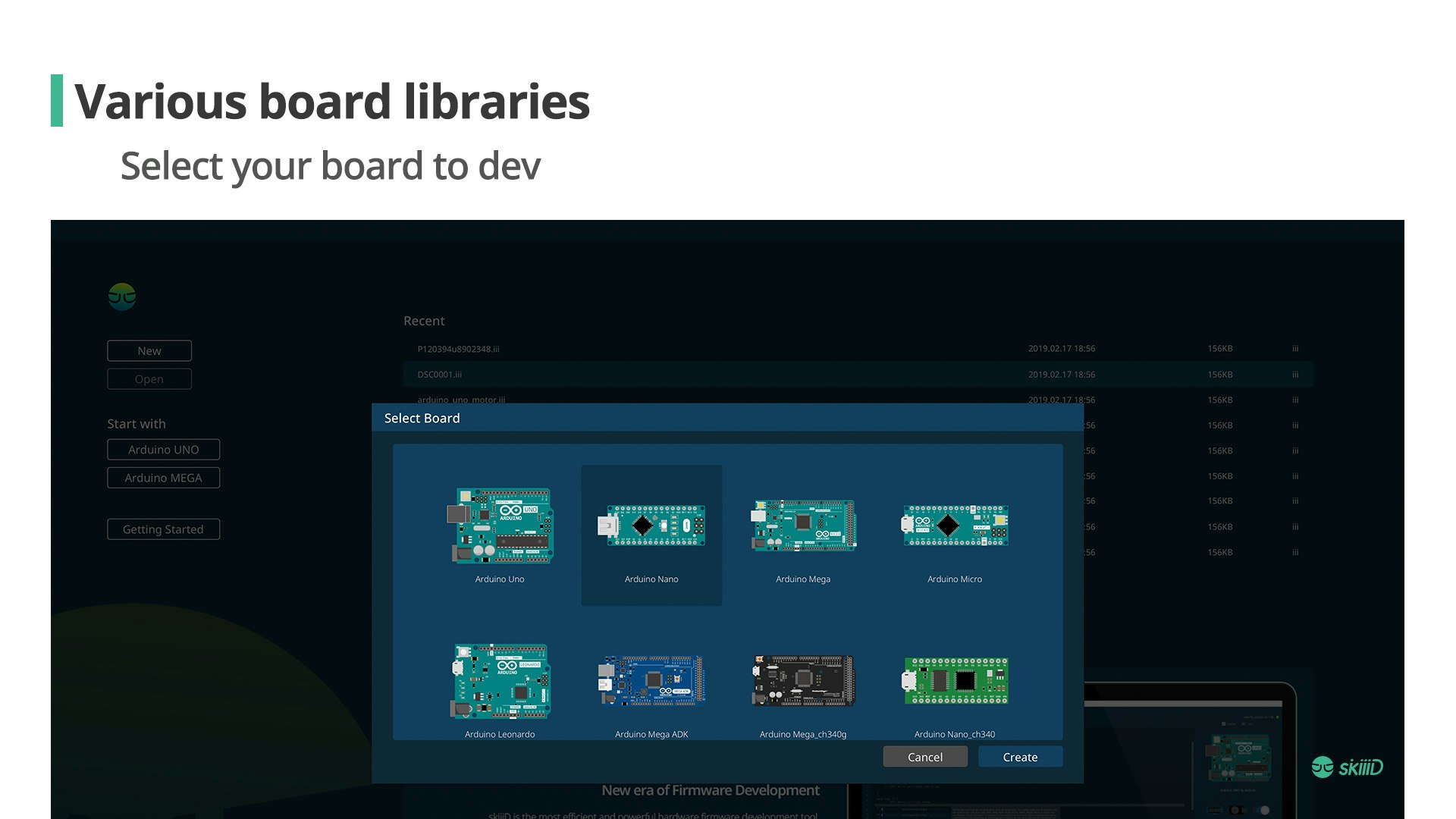Viewport: 1456px width, 819px height.
Task: Start with Arduino UNO
Action: pos(163,450)
